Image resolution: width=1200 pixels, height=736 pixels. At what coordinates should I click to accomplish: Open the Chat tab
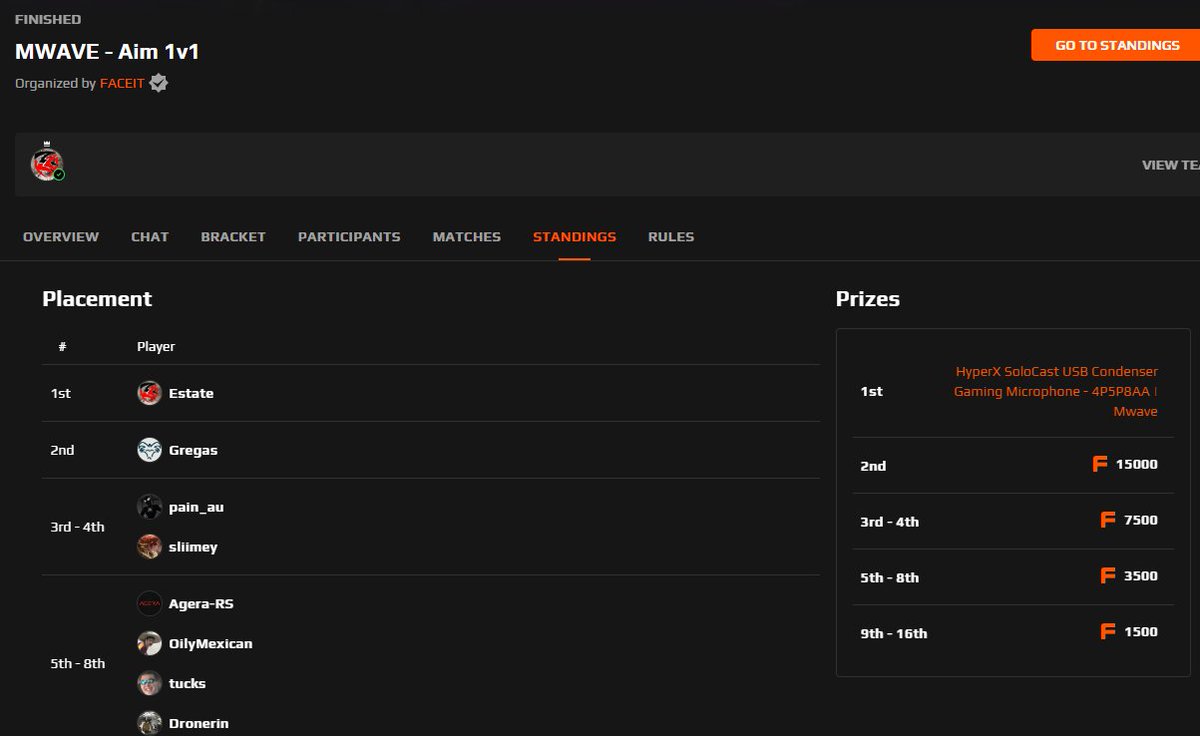150,237
